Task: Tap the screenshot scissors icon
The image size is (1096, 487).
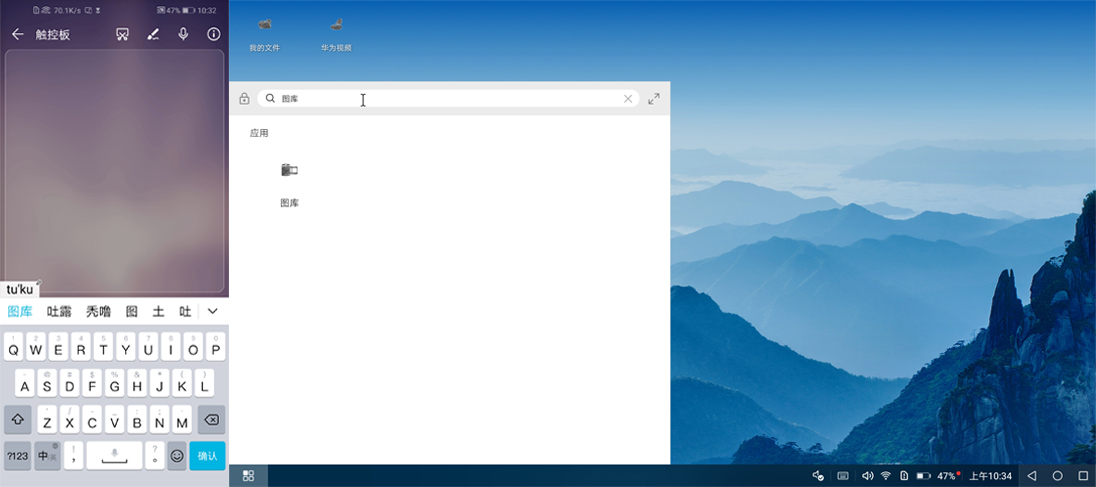Action: [x=122, y=34]
